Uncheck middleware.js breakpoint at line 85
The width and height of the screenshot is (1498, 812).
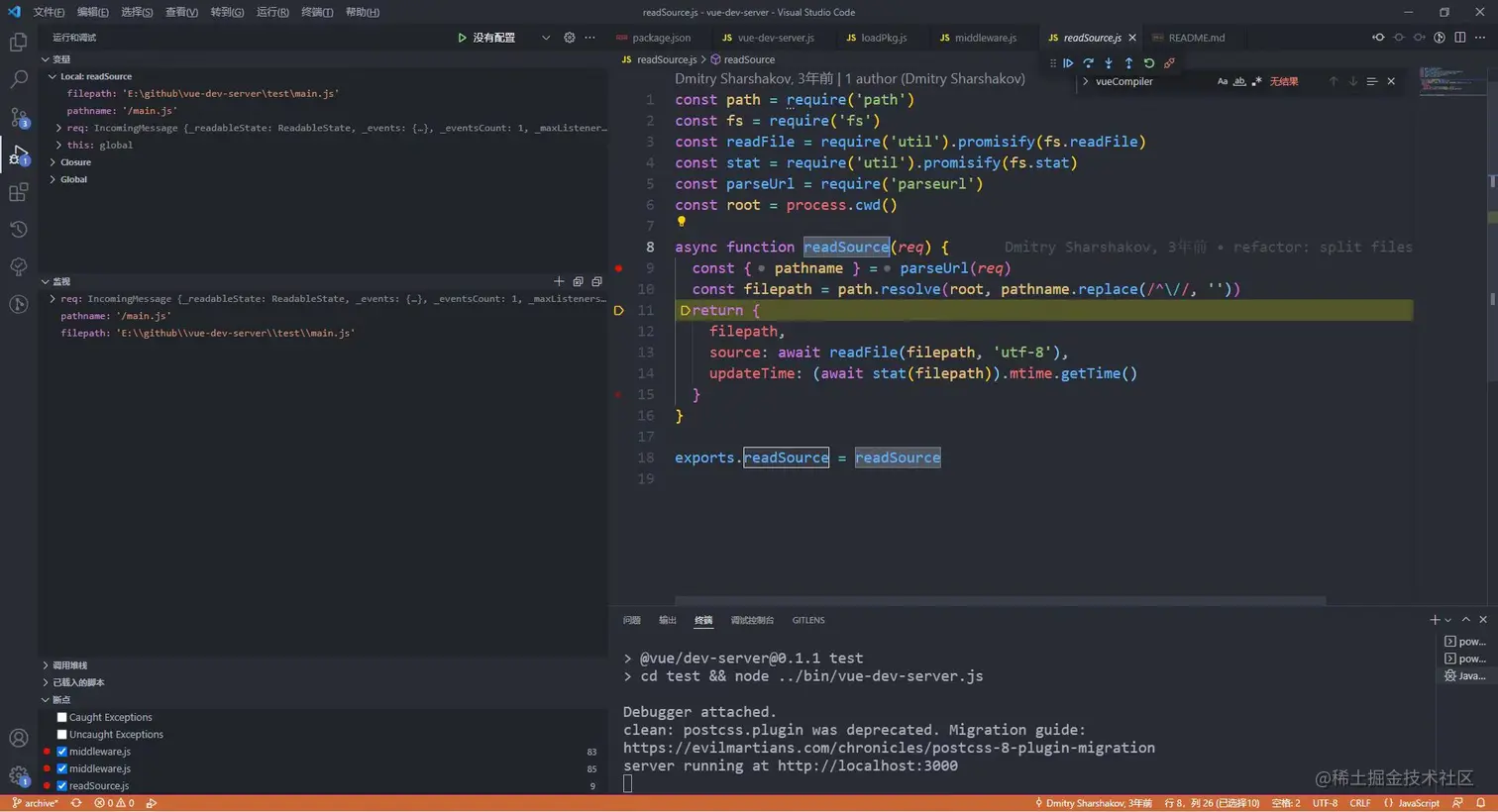(x=61, y=768)
